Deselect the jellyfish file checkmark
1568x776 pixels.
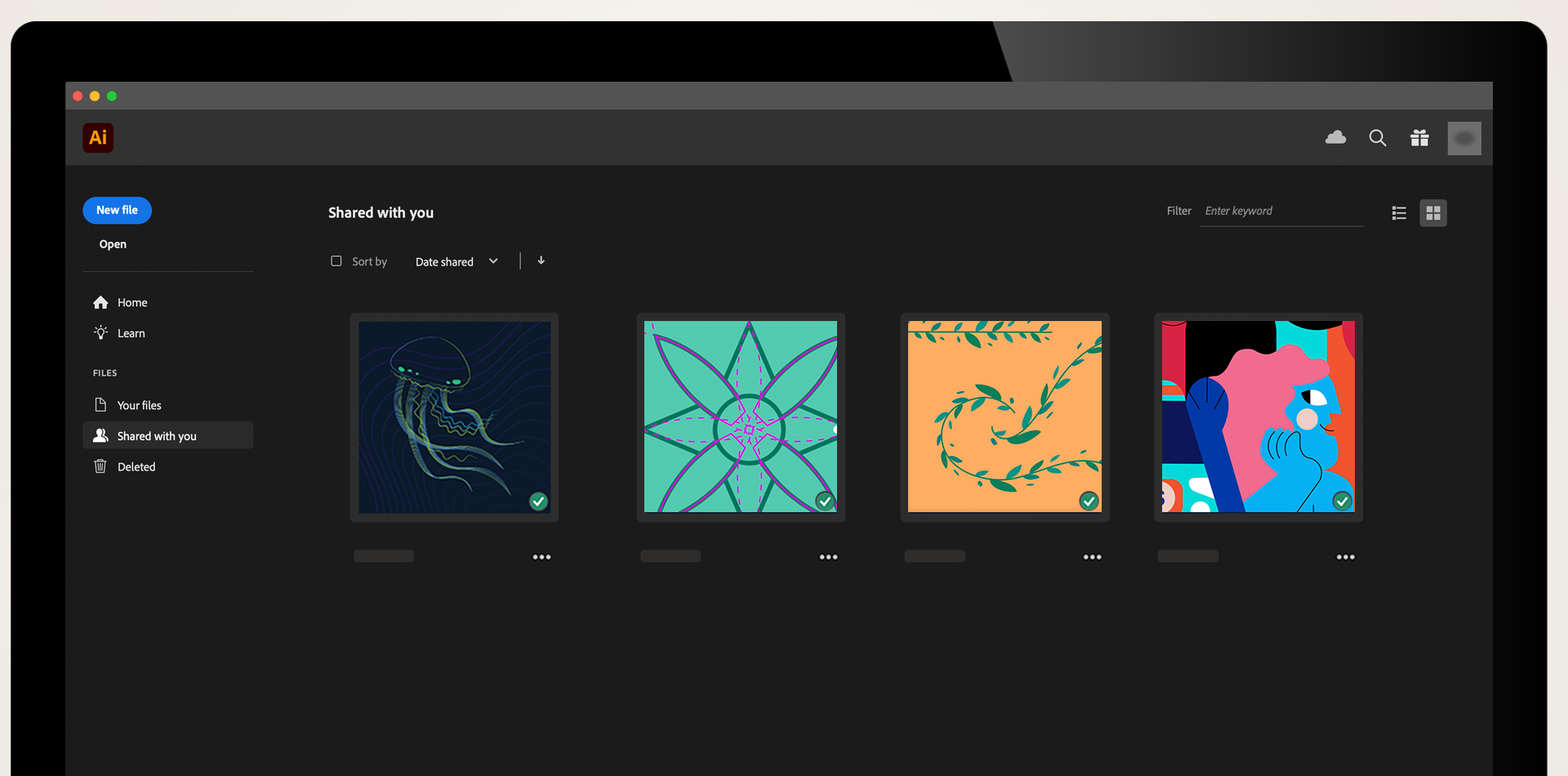(538, 501)
